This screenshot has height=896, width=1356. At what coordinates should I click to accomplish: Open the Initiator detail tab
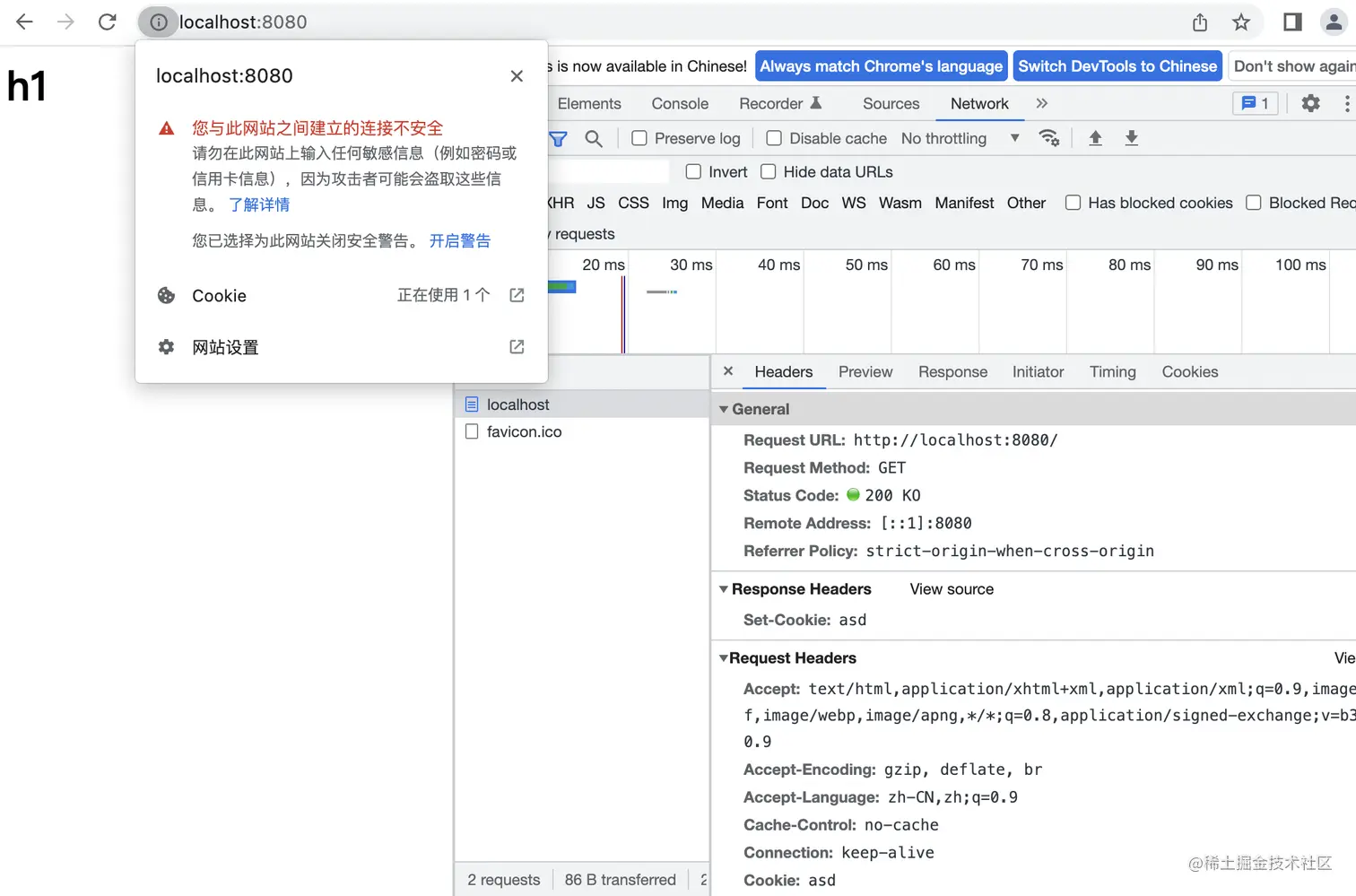[x=1038, y=372]
